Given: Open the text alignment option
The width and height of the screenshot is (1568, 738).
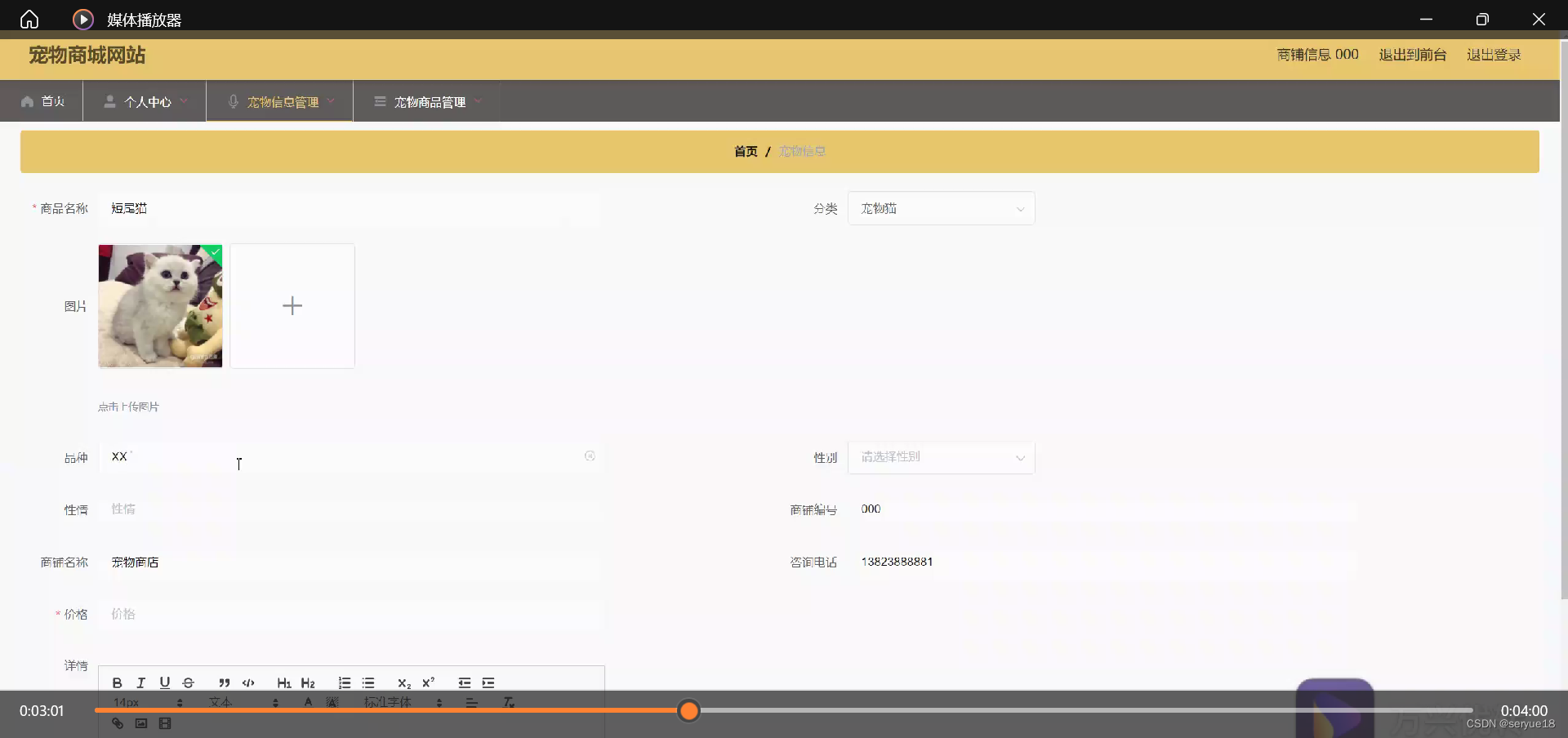Looking at the screenshot, I should coord(471,702).
